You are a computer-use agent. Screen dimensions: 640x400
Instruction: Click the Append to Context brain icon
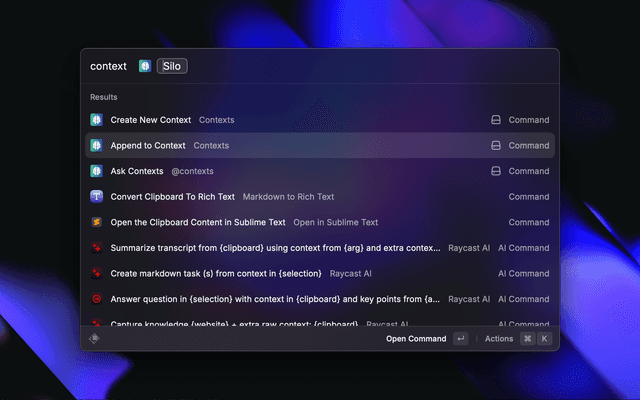[97, 145]
